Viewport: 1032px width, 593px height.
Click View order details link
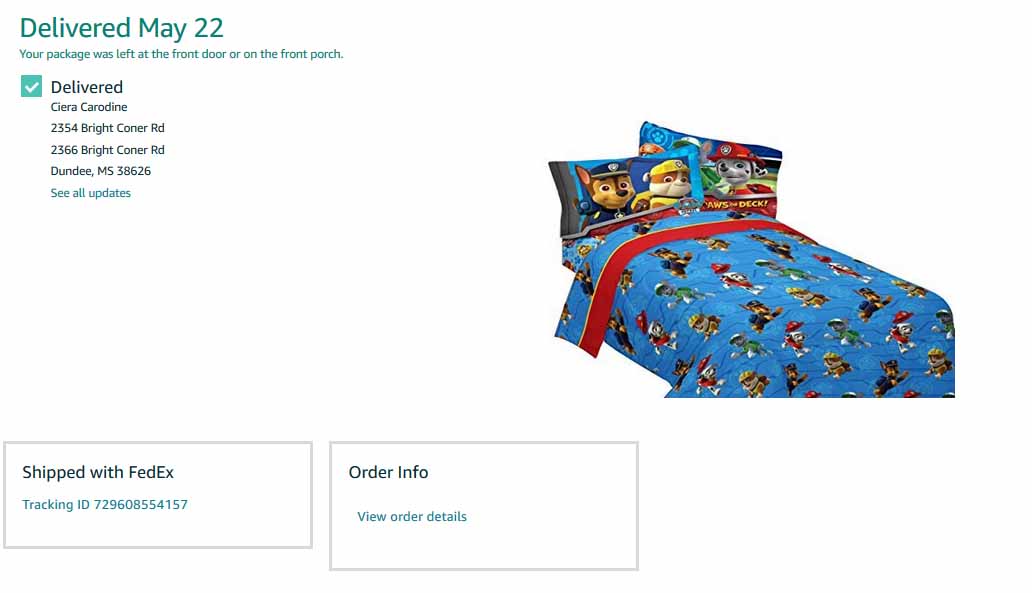tap(412, 517)
